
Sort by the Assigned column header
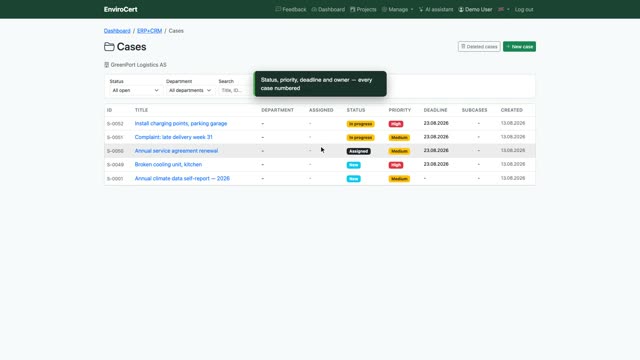321,110
